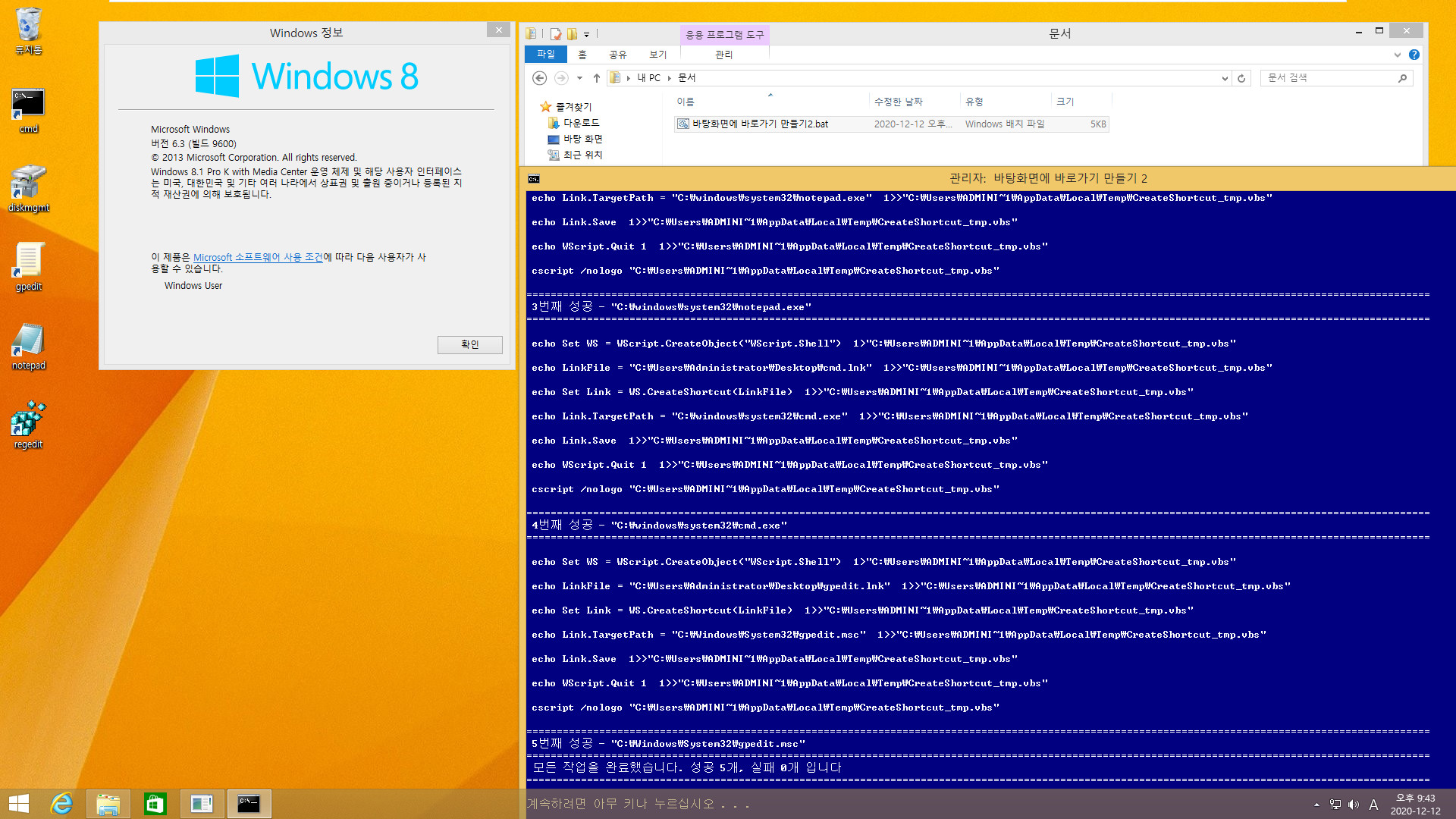Viewport: 1456px width, 819px height.
Task: Expand the Explorer ribbon with the chevron
Action: click(1397, 55)
